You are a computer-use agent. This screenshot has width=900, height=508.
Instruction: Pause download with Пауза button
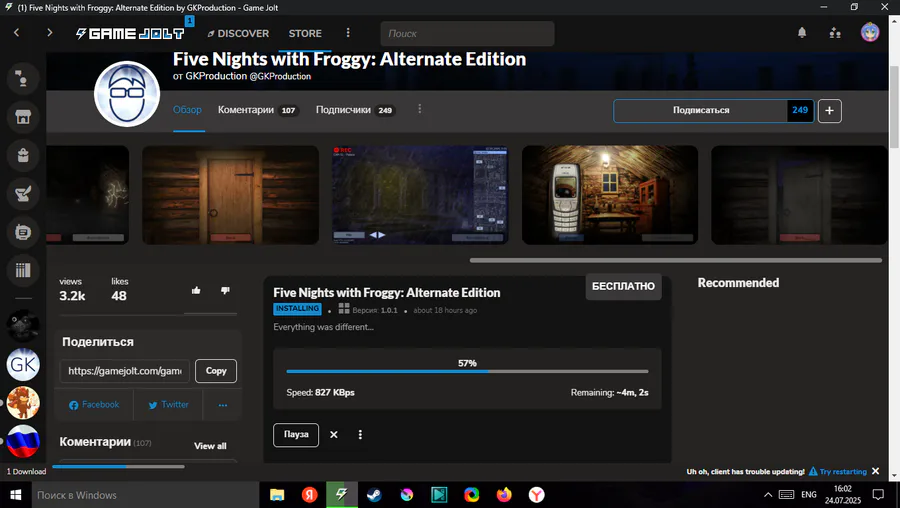point(296,435)
